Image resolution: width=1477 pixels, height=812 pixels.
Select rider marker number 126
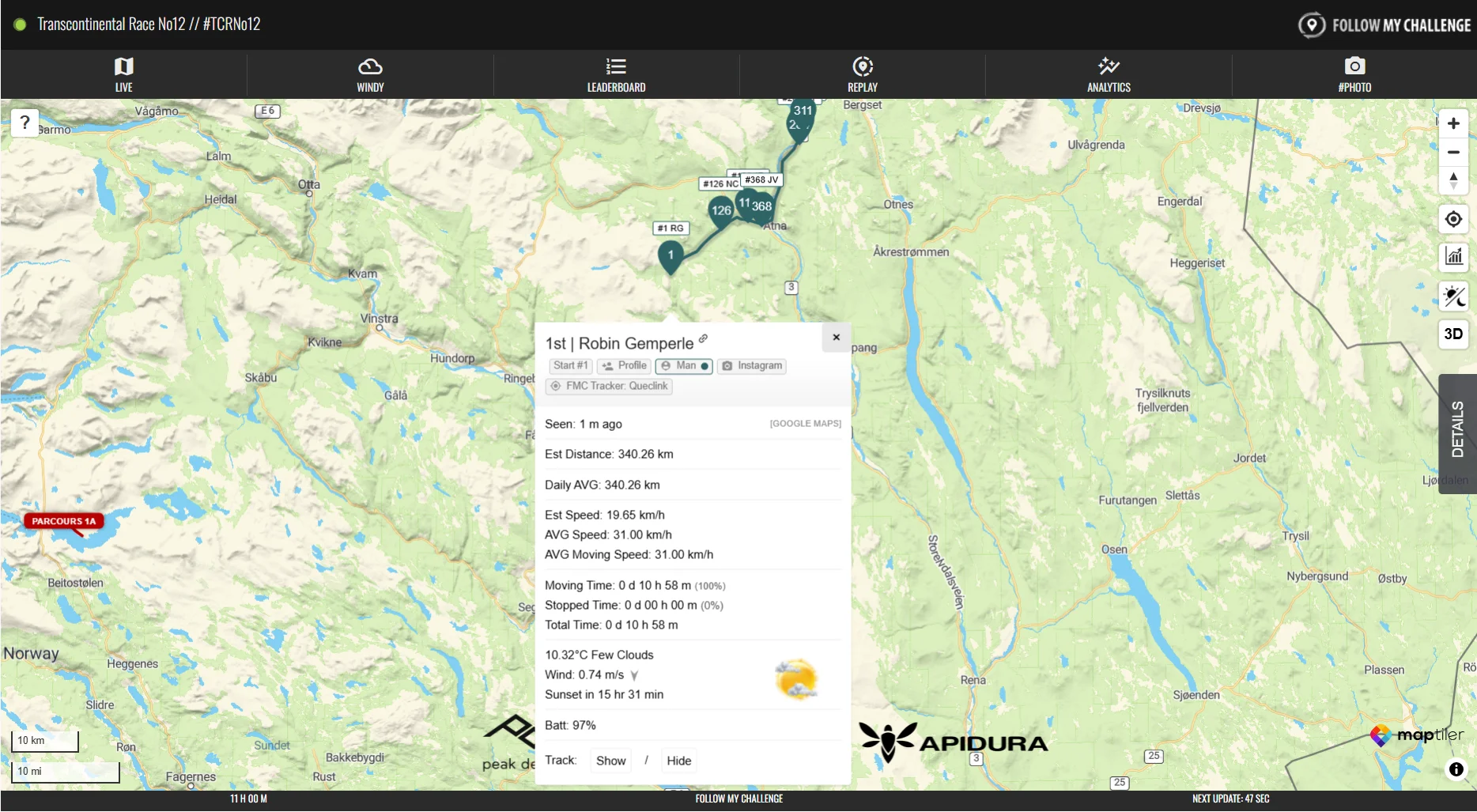tap(721, 211)
